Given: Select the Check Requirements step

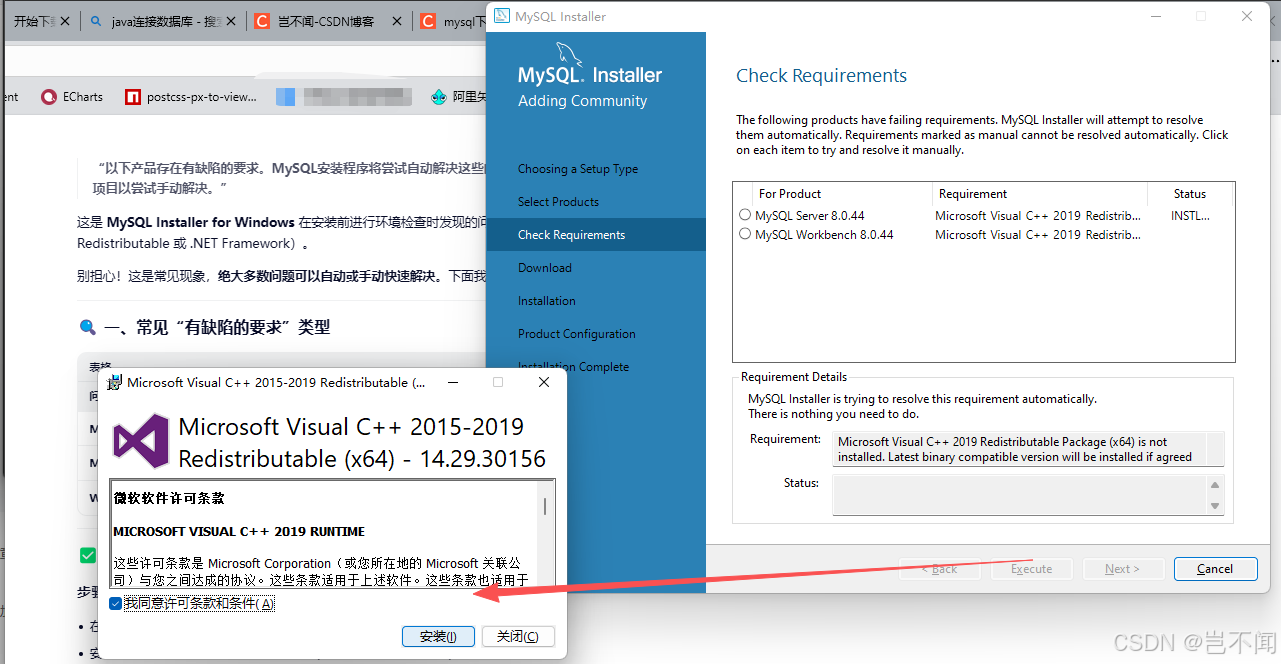Looking at the screenshot, I should 596,235.
